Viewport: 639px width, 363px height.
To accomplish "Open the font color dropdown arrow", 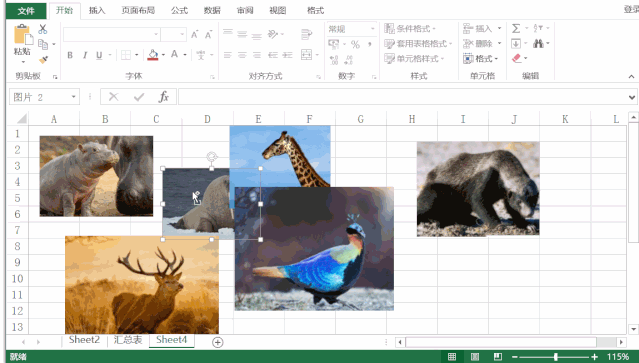I will pos(185,55).
